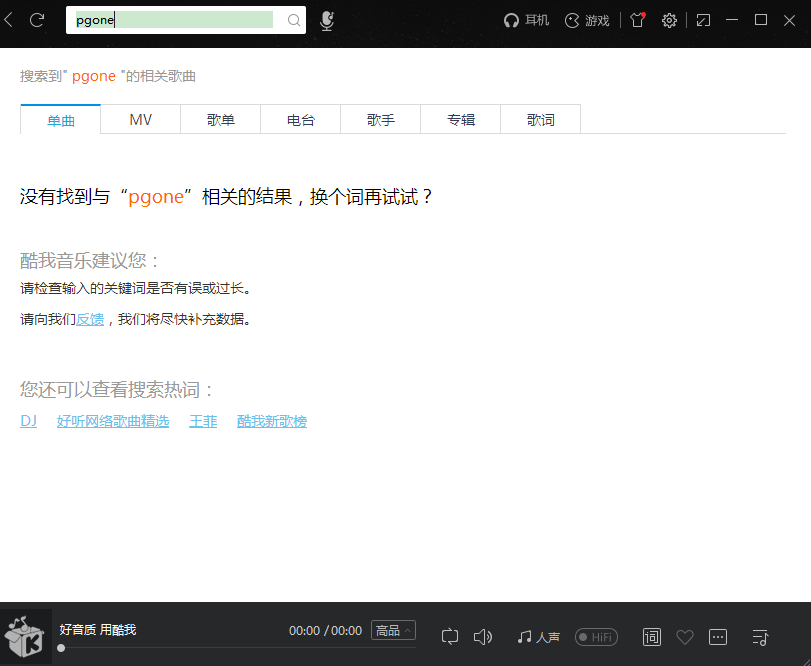811x666 pixels.
Task: Enable the HiFi sound mode
Action: [x=596, y=637]
